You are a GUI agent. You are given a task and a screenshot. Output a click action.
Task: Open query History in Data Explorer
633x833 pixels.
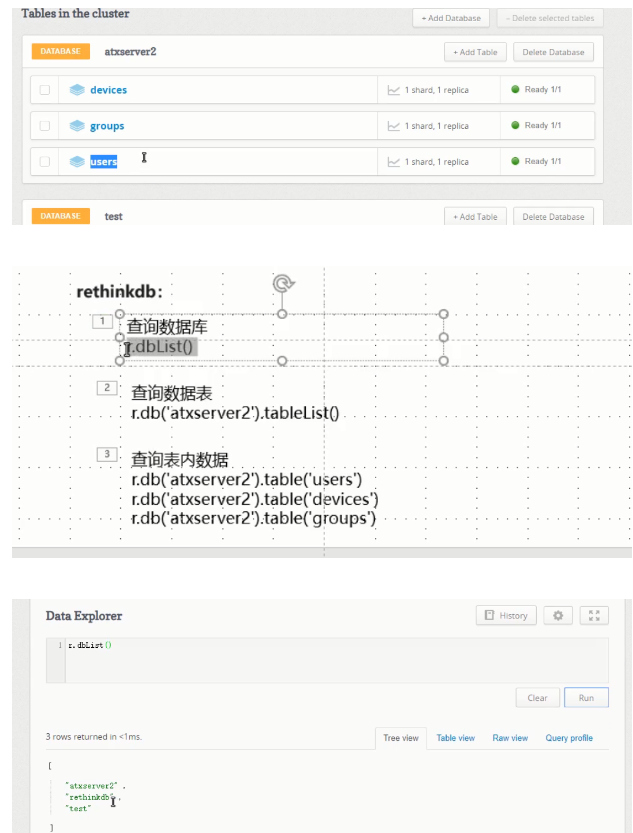click(507, 616)
